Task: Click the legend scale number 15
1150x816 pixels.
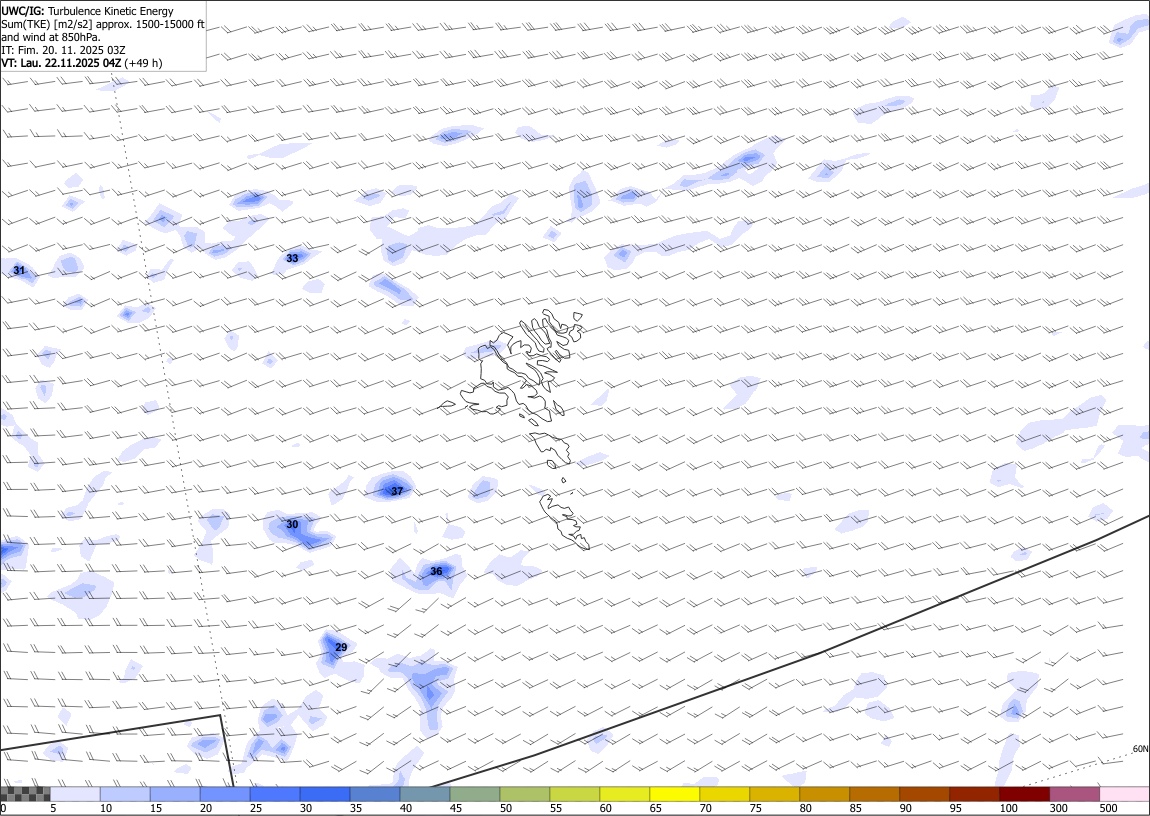Action: [155, 808]
